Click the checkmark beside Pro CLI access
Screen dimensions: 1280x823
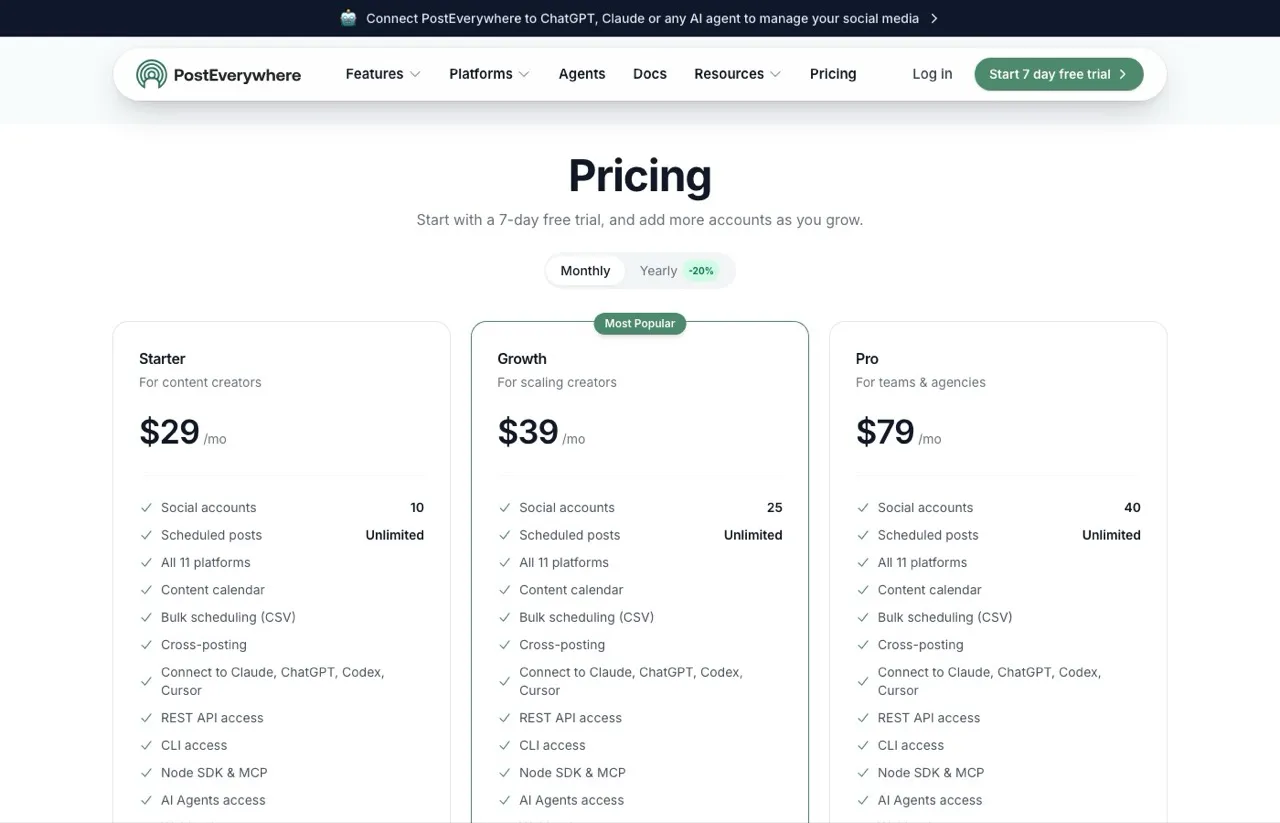(x=863, y=745)
